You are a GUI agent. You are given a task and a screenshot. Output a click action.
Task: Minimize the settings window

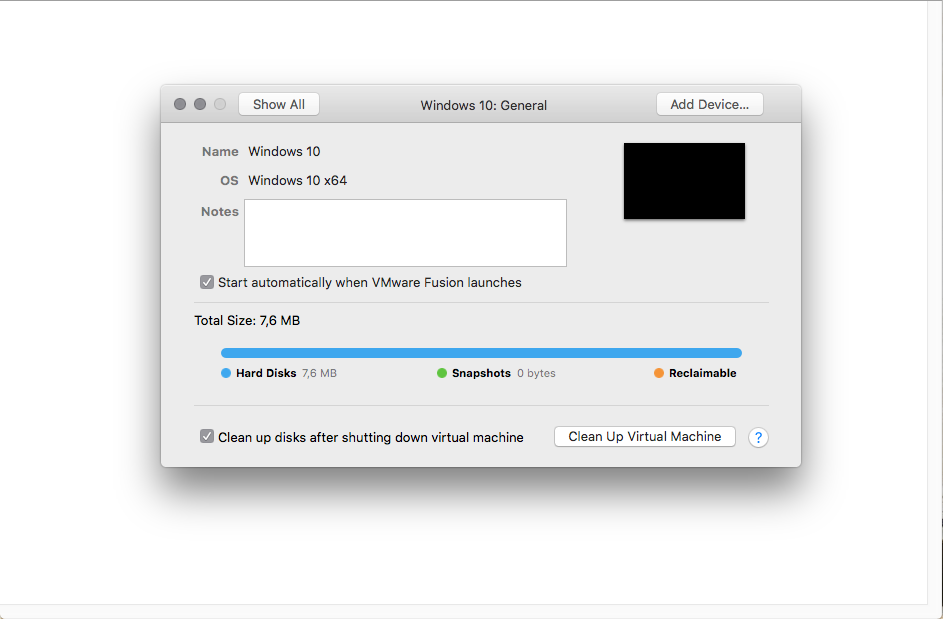[x=200, y=104]
